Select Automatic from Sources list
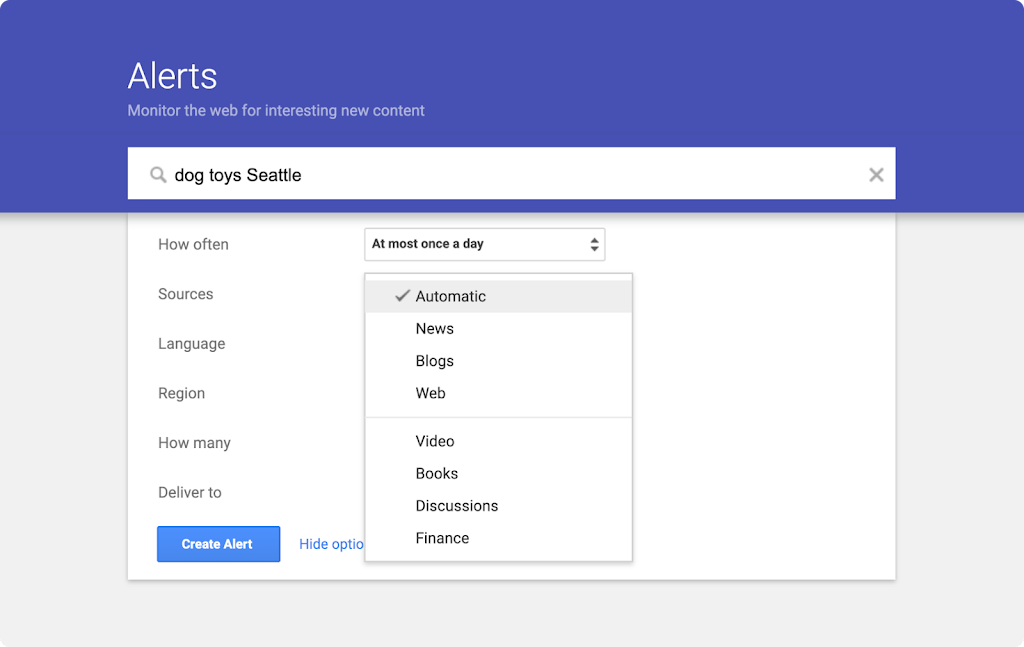 coord(451,296)
